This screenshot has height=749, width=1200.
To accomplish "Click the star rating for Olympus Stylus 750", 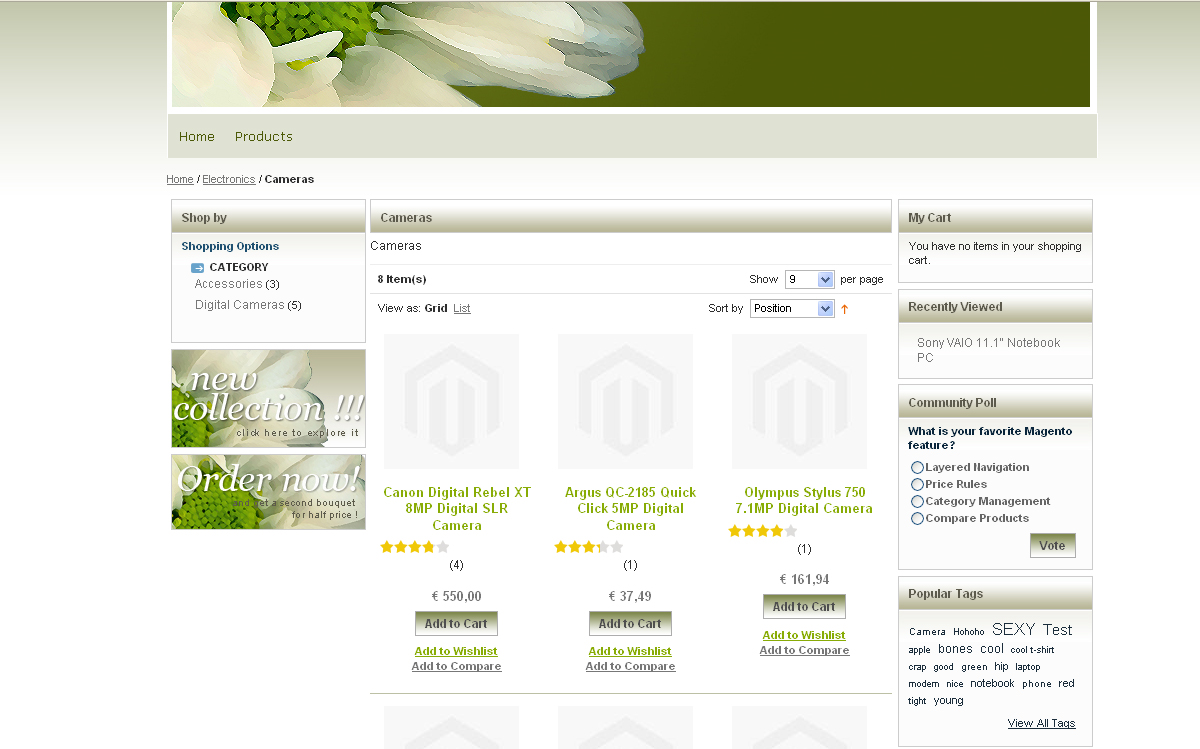I will [763, 531].
